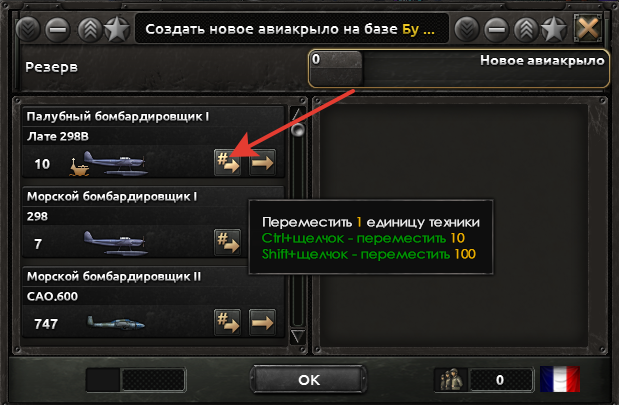Click move-one-unit button for САО.600
Viewport: 619px width, 405px height.
(x=227, y=322)
